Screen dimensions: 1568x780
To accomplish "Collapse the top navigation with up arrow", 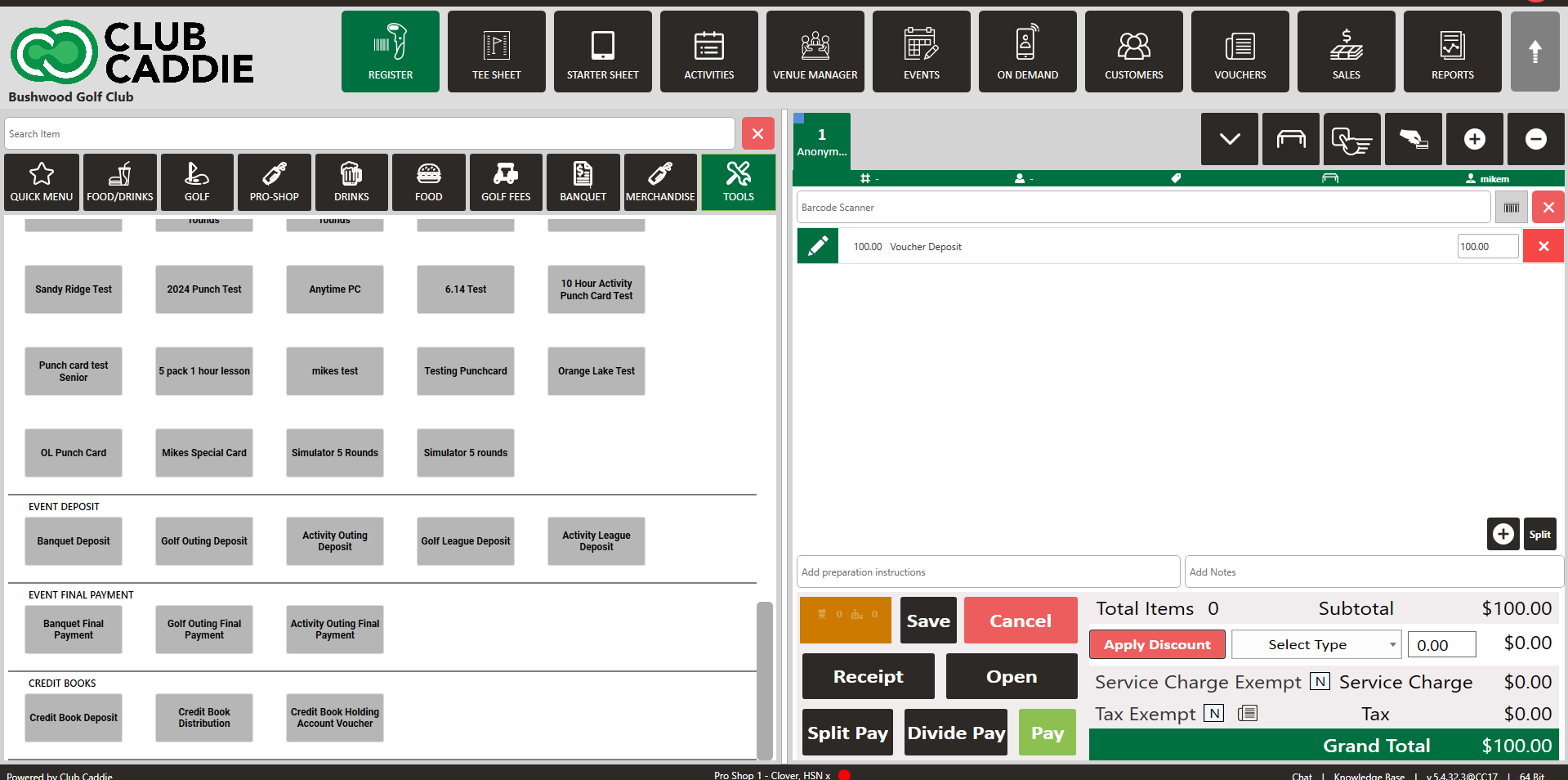I will pyautogui.click(x=1534, y=52).
